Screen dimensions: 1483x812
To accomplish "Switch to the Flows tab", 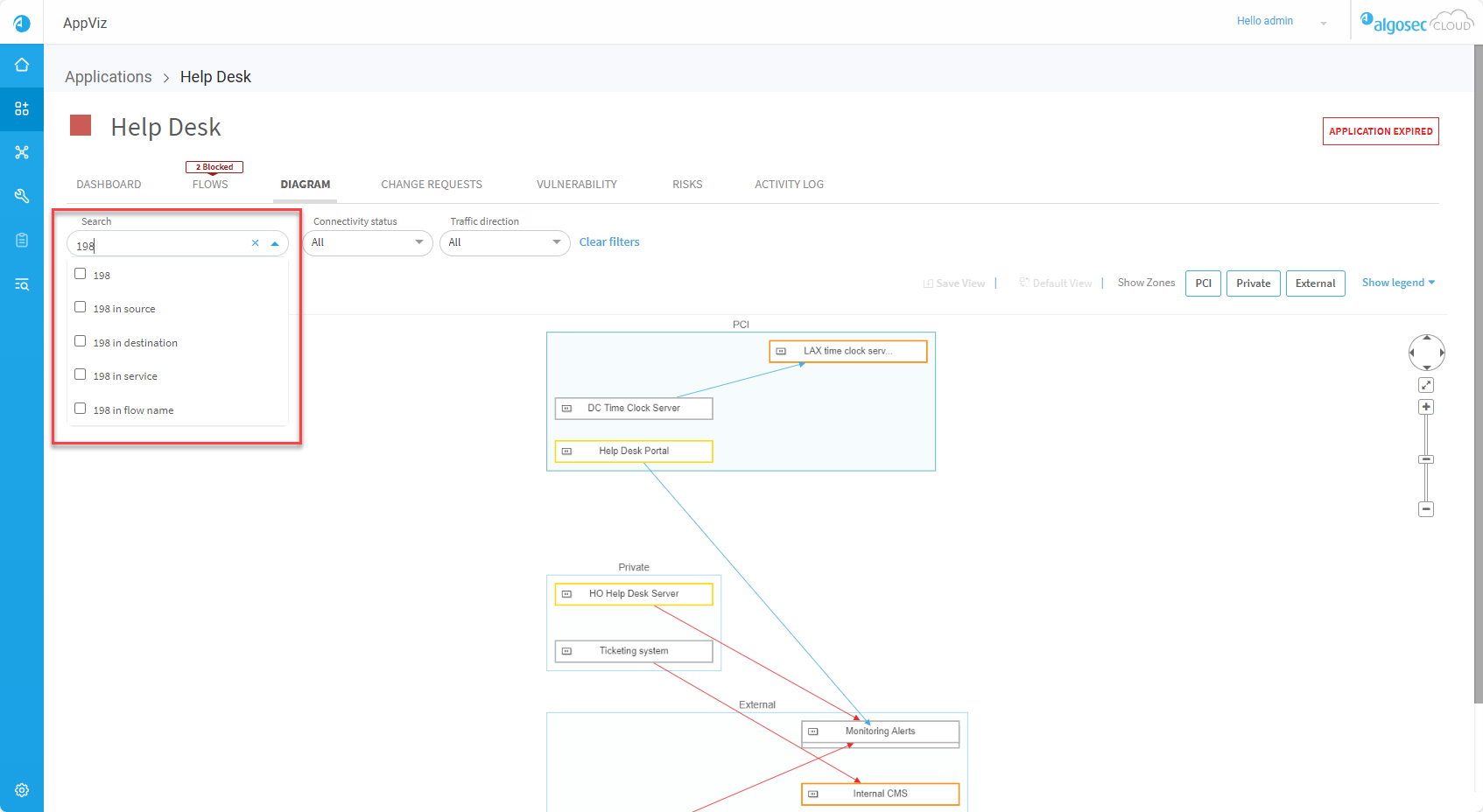I will coord(210,185).
